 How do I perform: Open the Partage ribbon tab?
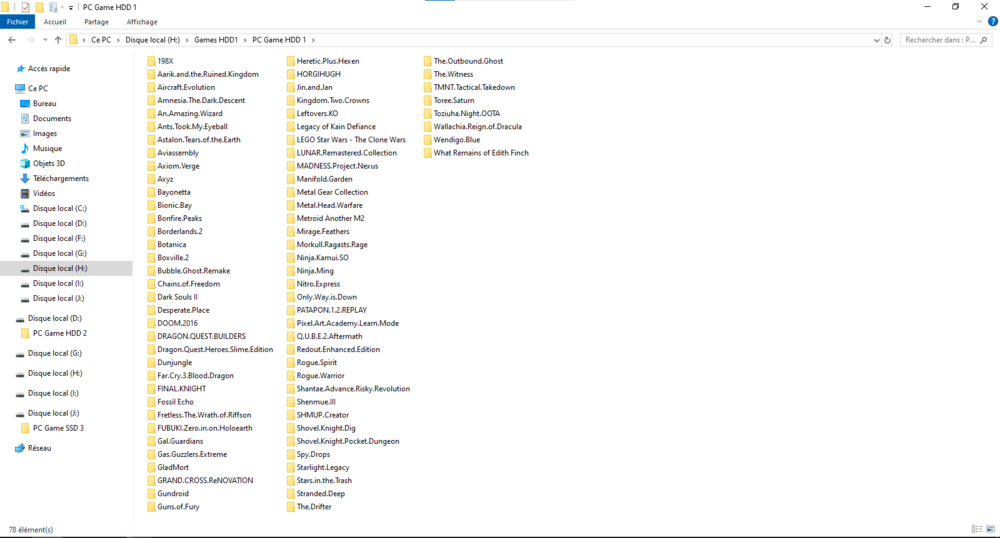pos(97,21)
